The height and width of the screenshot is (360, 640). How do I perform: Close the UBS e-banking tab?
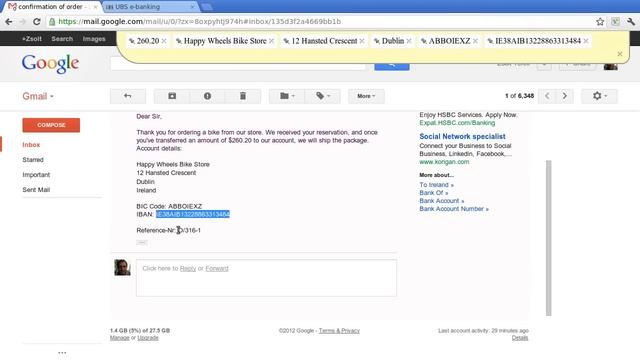[x=192, y=7]
